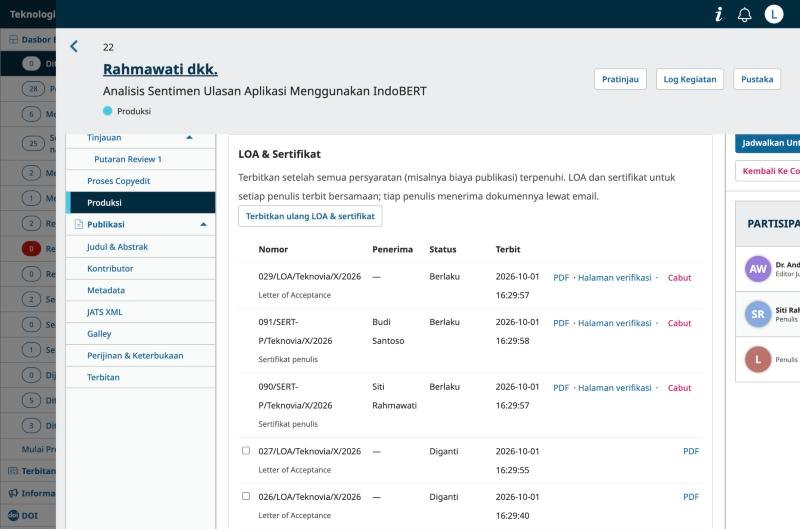
Task: Open Halaman verifikasi for Siti Rahmawati
Action: click(614, 388)
